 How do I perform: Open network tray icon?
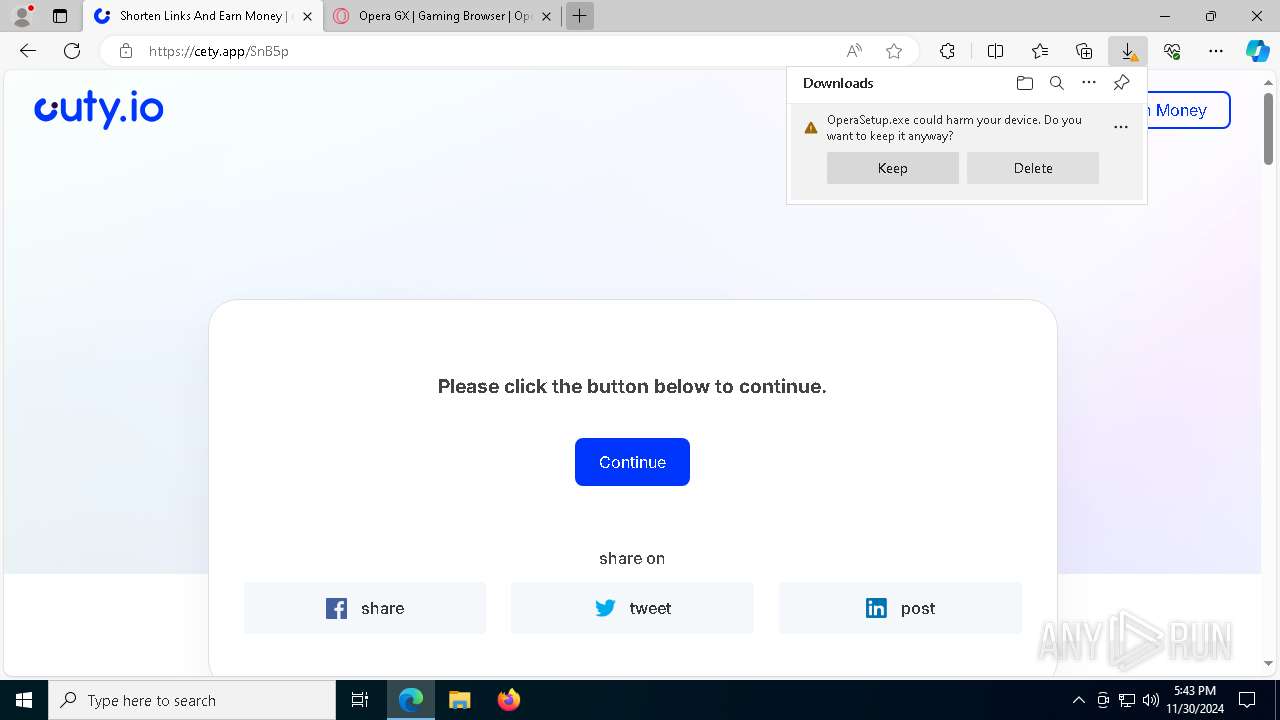click(1127, 700)
